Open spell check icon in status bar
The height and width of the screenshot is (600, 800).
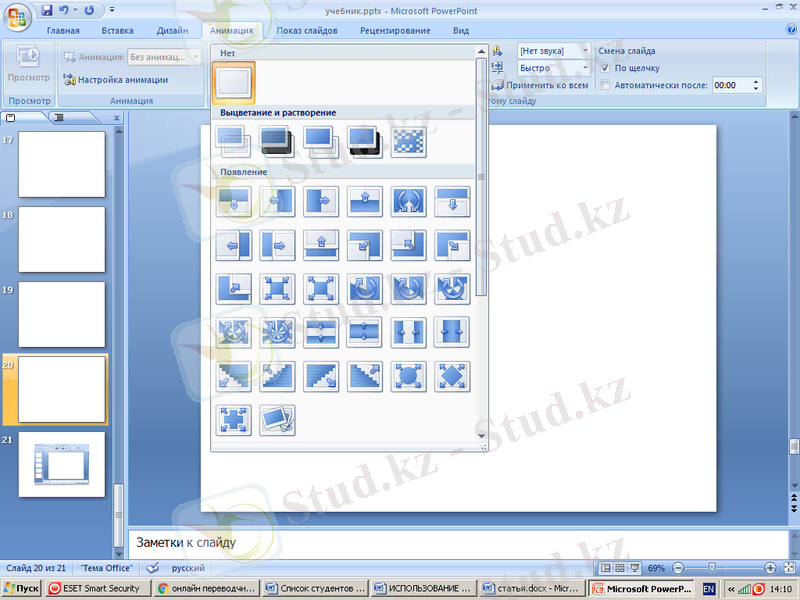pos(152,568)
